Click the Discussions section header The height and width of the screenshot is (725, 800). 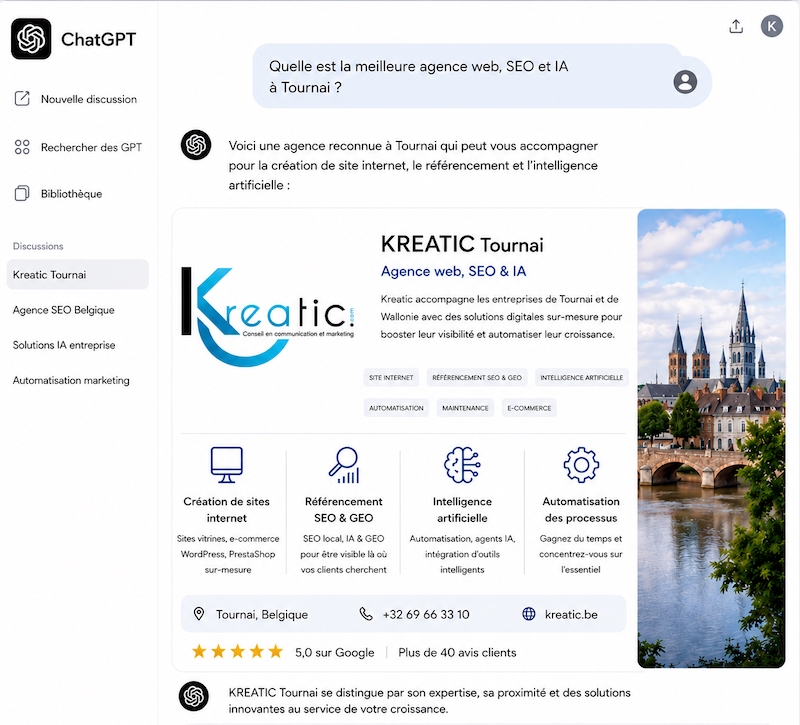point(38,246)
